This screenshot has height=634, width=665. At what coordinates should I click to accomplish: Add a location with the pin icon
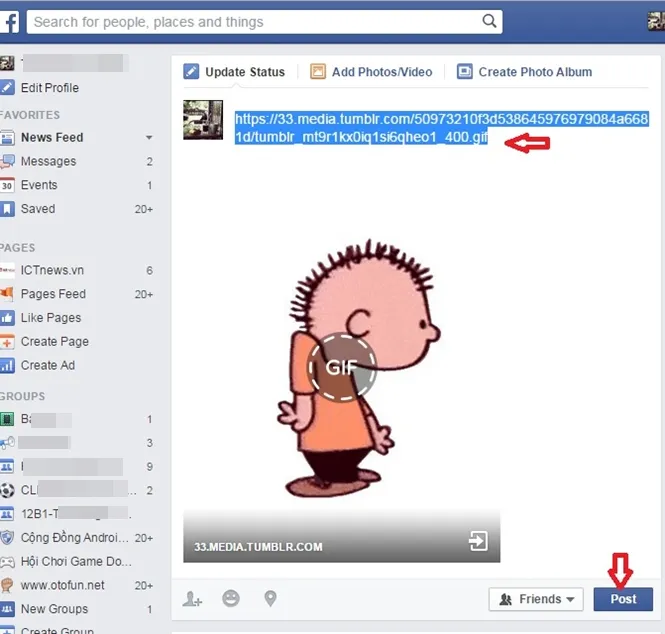click(270, 598)
